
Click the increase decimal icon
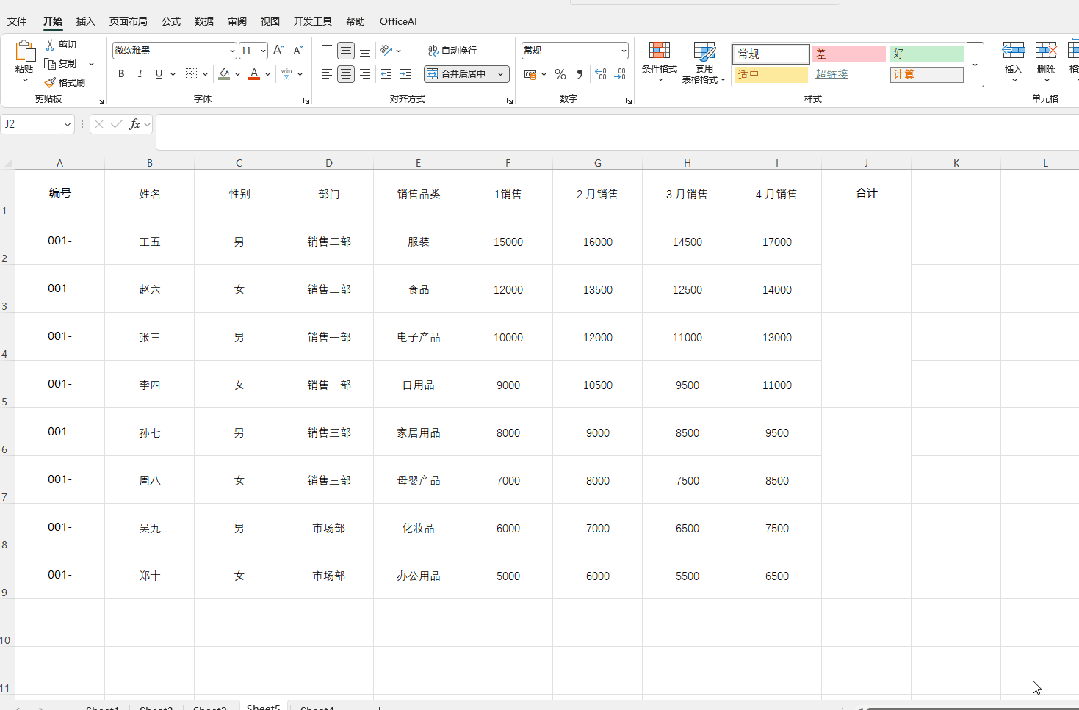tap(601, 74)
